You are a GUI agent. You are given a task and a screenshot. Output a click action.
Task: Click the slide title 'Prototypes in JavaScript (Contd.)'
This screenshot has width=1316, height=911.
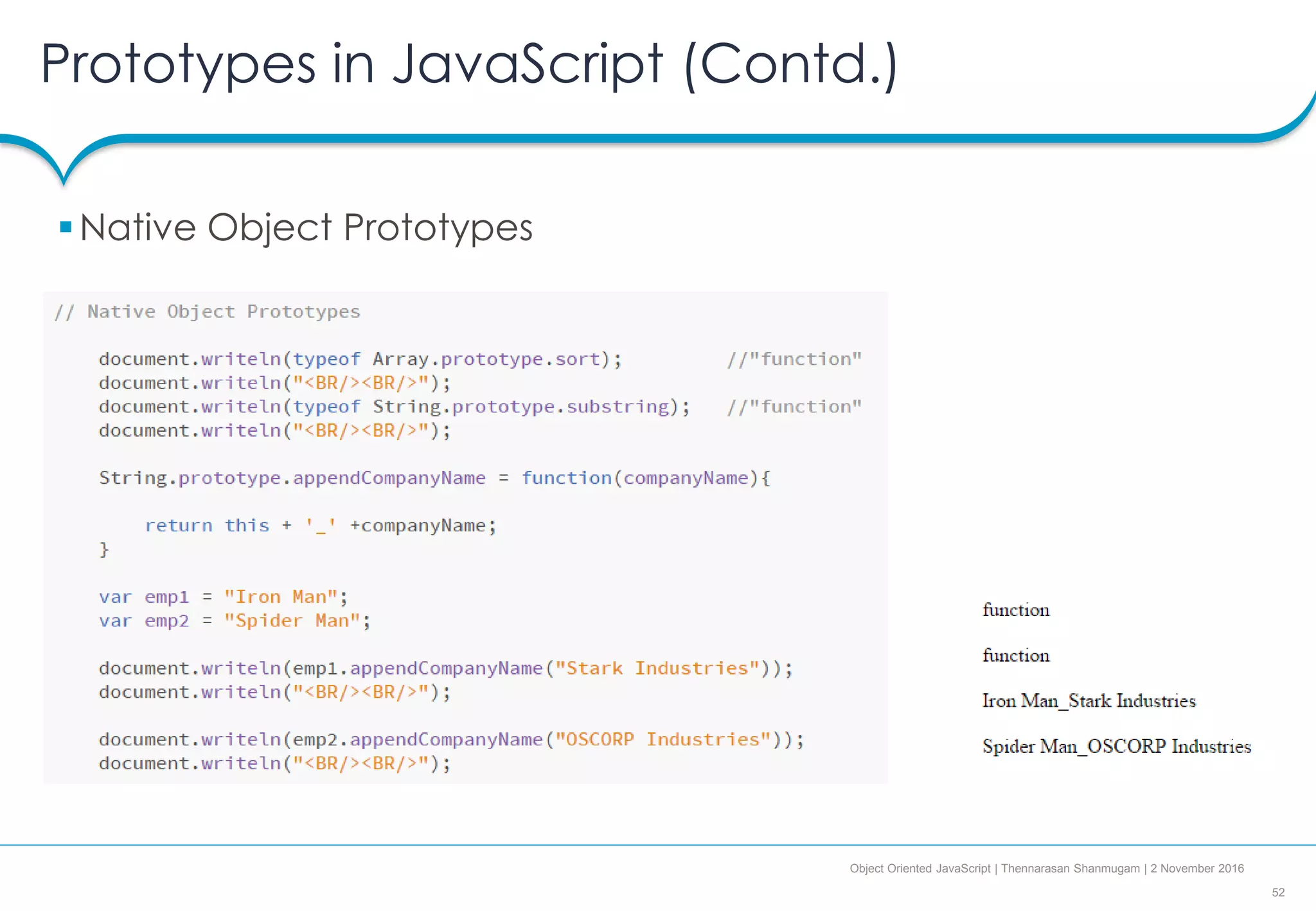tap(469, 66)
